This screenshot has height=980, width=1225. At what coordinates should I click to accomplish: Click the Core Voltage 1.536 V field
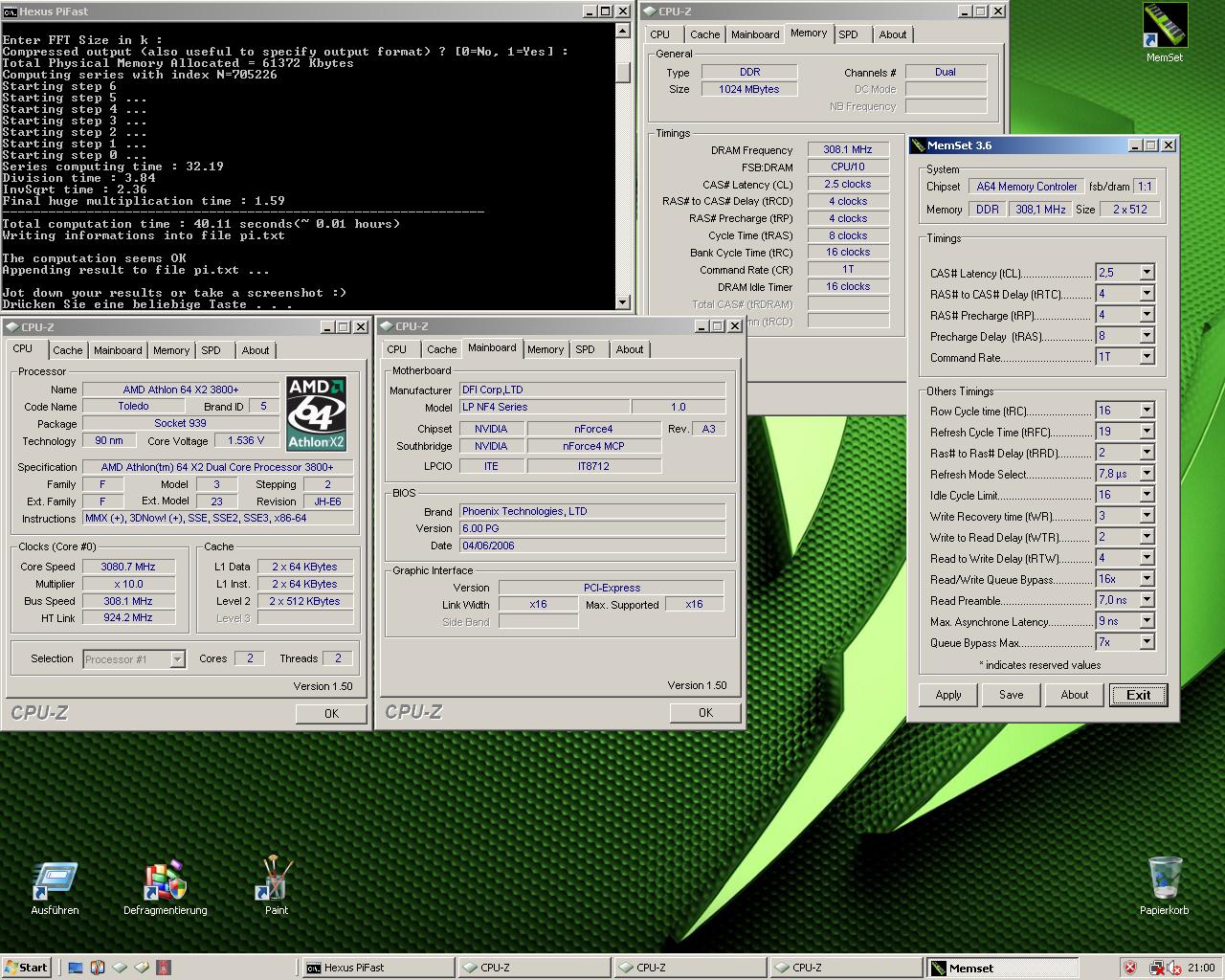tap(247, 441)
